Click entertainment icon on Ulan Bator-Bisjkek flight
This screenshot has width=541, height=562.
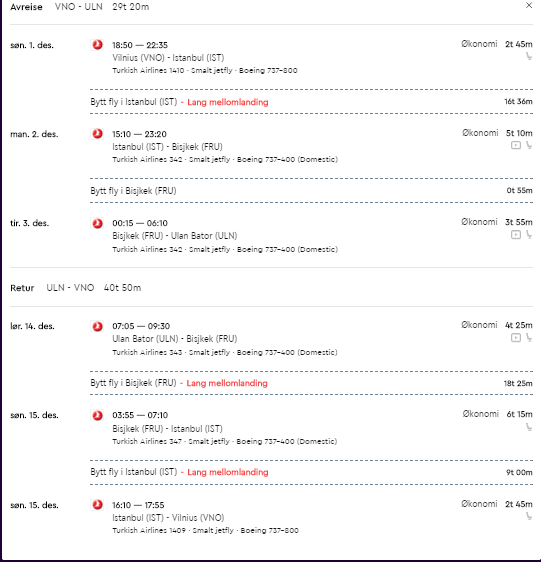pos(516,338)
